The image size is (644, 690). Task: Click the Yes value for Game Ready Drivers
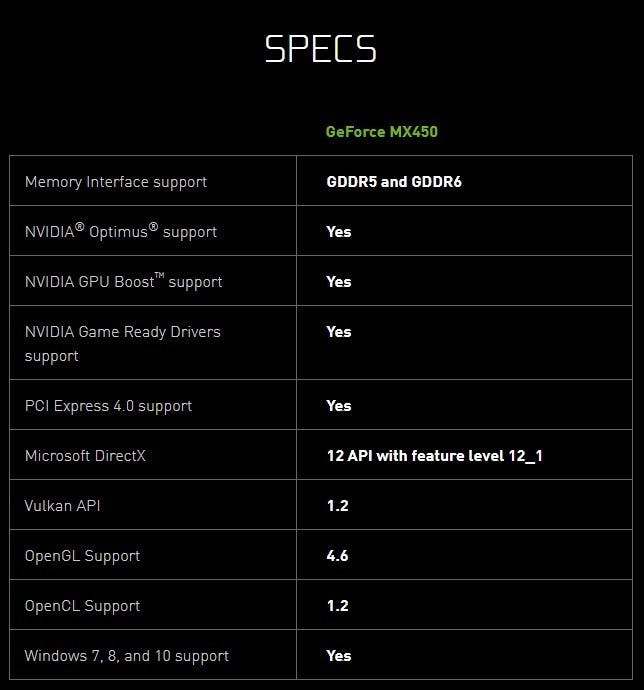coord(339,332)
